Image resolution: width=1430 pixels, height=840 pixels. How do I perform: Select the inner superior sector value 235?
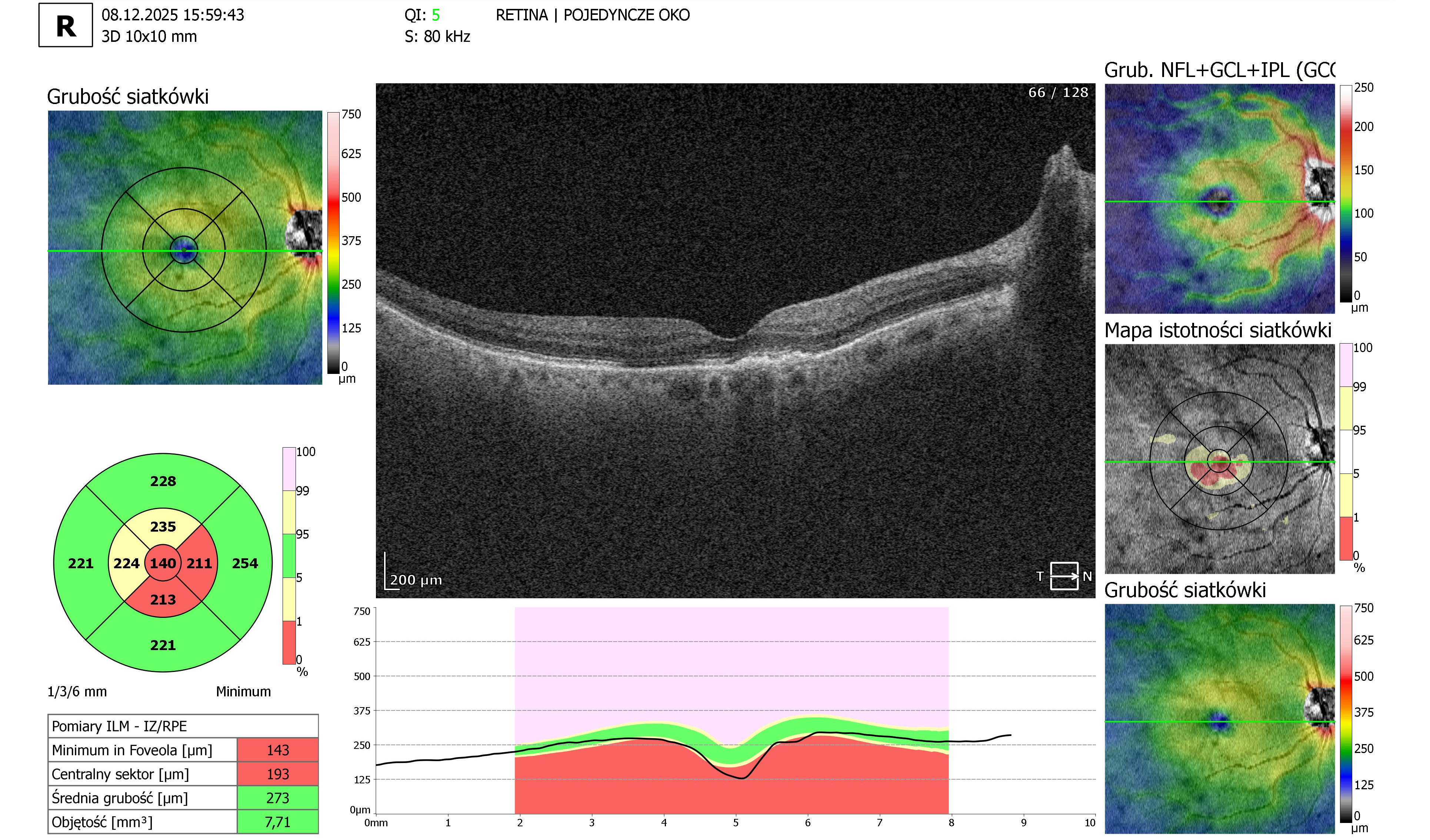click(163, 526)
